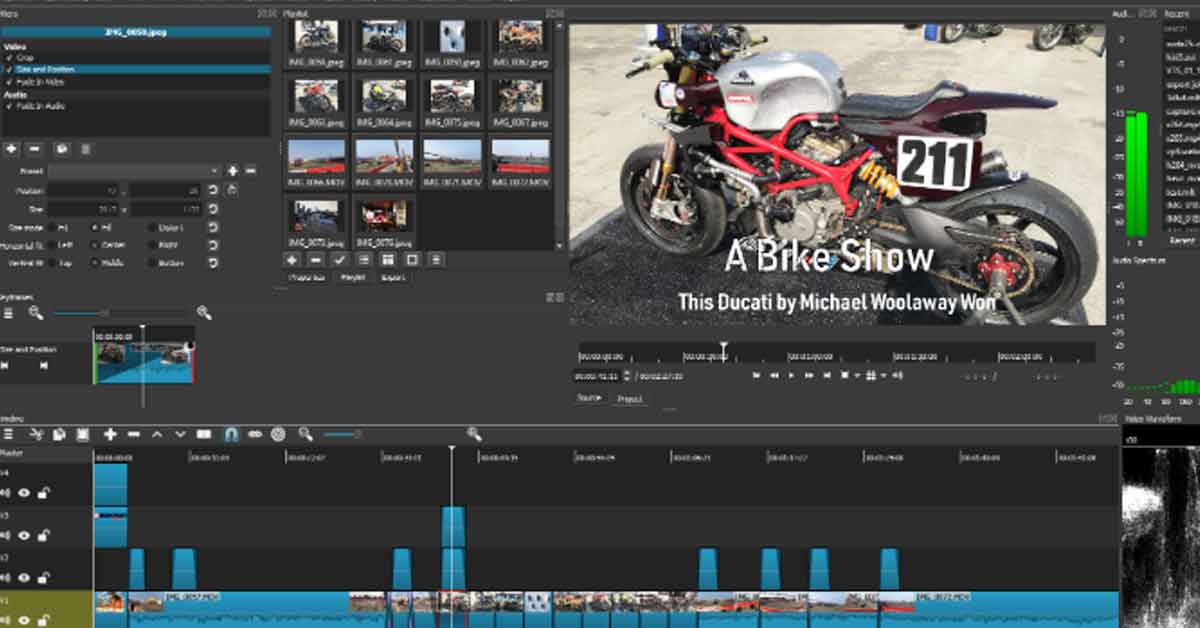Reset the Size values with the undo arrow
Image resolution: width=1200 pixels, height=628 pixels.
[214, 208]
